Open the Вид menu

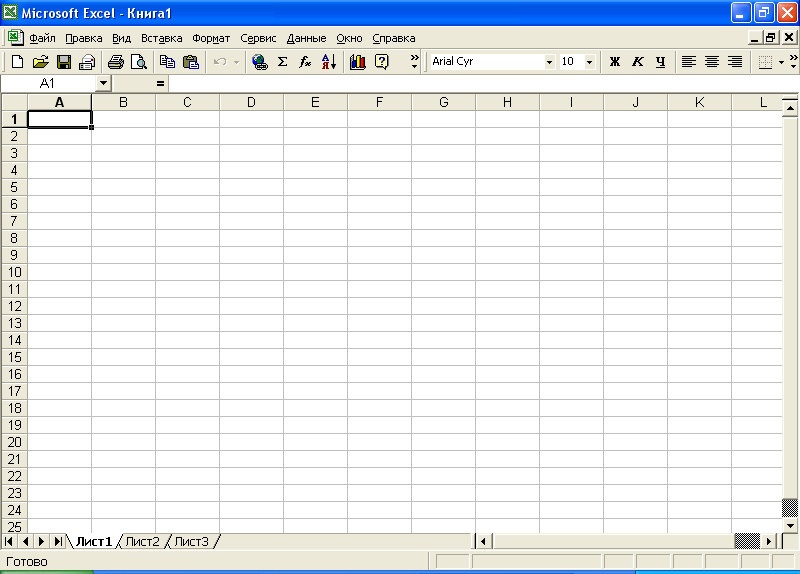point(121,38)
